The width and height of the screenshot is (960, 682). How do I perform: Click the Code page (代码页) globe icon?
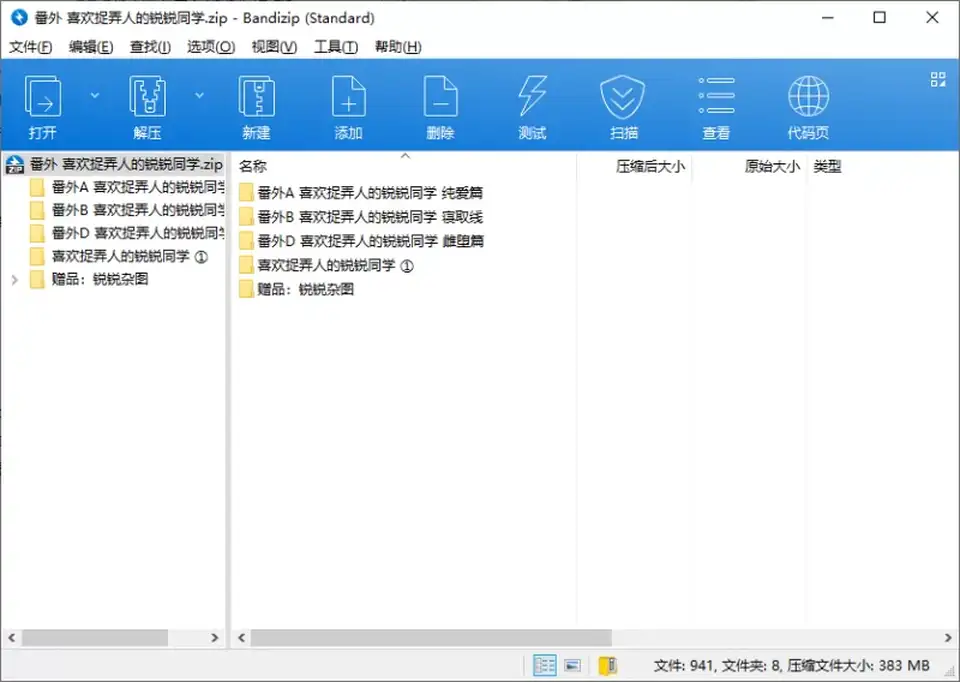click(x=808, y=96)
